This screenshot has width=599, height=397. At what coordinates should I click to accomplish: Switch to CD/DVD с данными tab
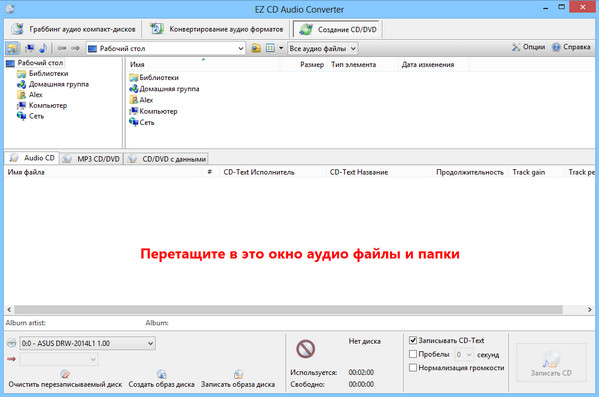(167, 159)
